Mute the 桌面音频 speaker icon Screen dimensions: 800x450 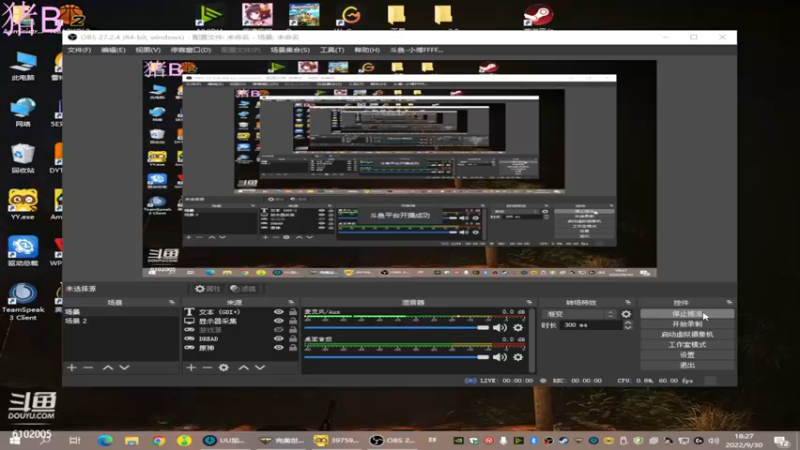point(500,357)
